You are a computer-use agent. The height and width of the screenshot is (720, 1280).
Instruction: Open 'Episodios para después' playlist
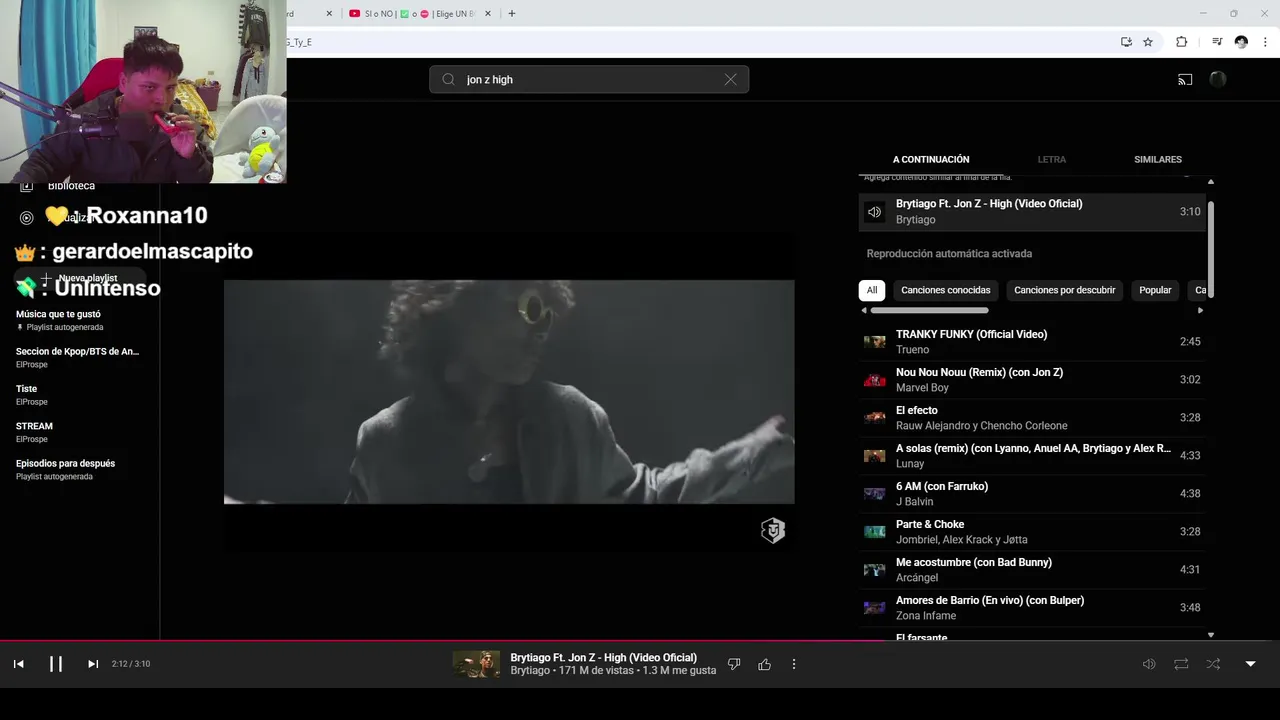tap(80, 469)
